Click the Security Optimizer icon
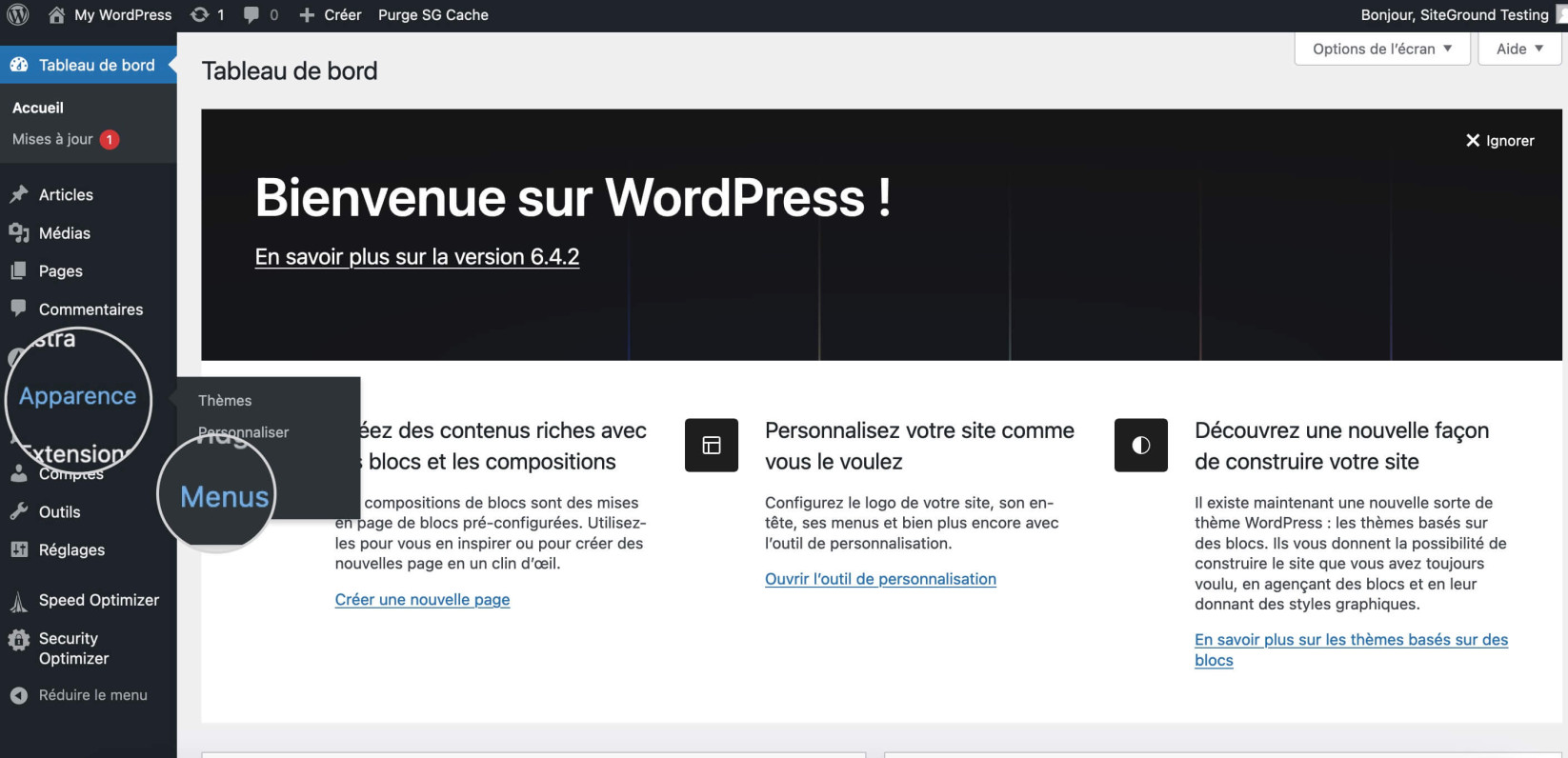This screenshot has height=758, width=1568. click(19, 641)
